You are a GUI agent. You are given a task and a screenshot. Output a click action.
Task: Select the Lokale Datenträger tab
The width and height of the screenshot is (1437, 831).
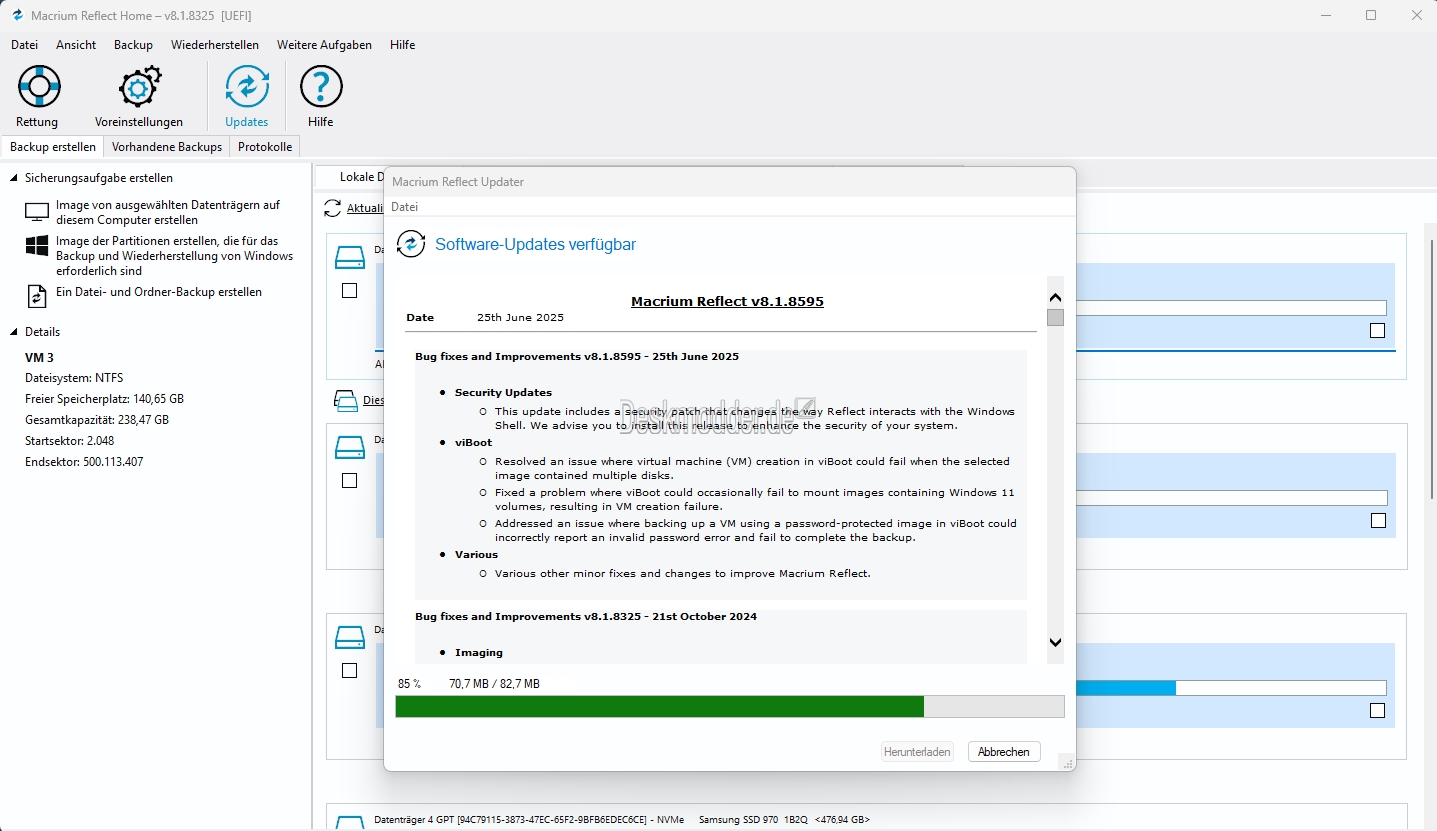click(x=350, y=177)
